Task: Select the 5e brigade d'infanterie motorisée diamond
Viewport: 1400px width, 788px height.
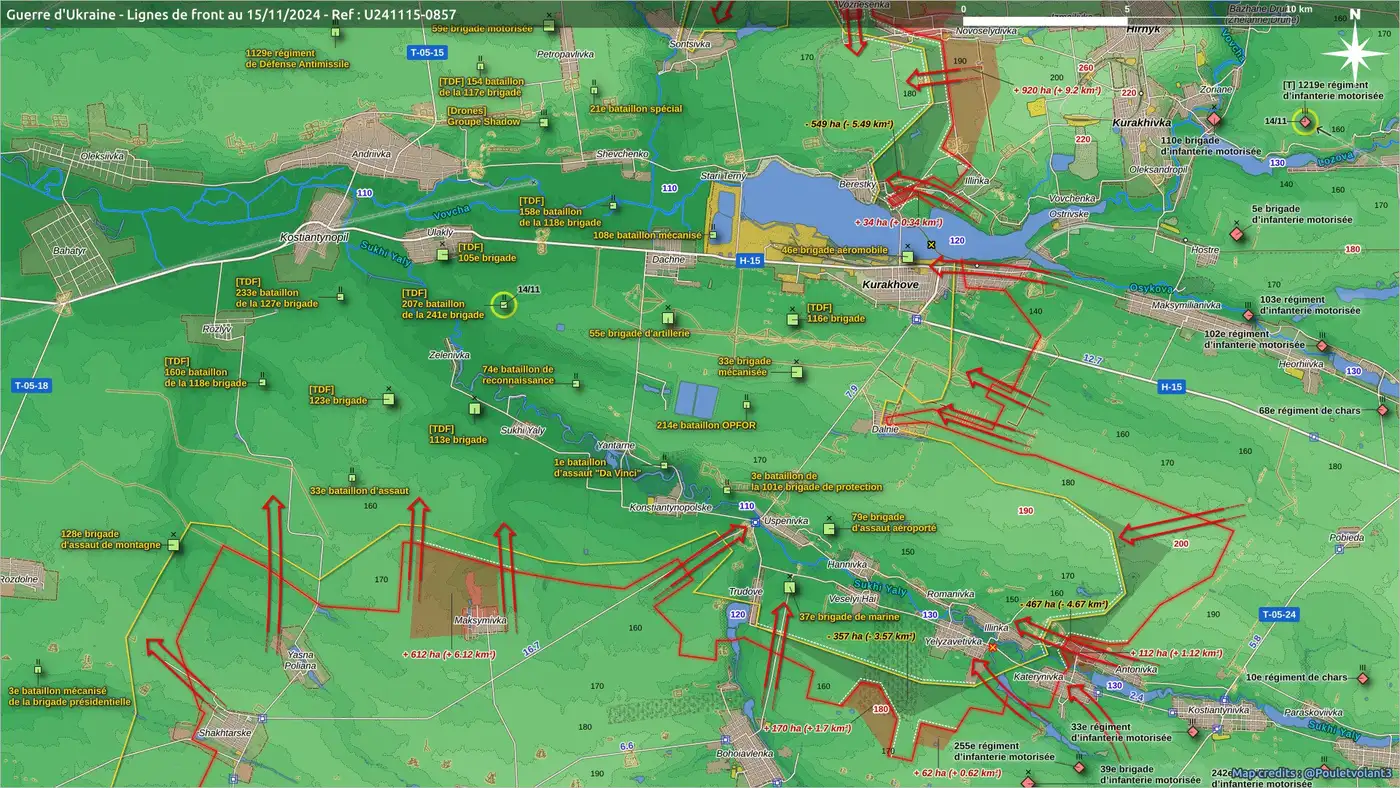Action: coord(1237,233)
